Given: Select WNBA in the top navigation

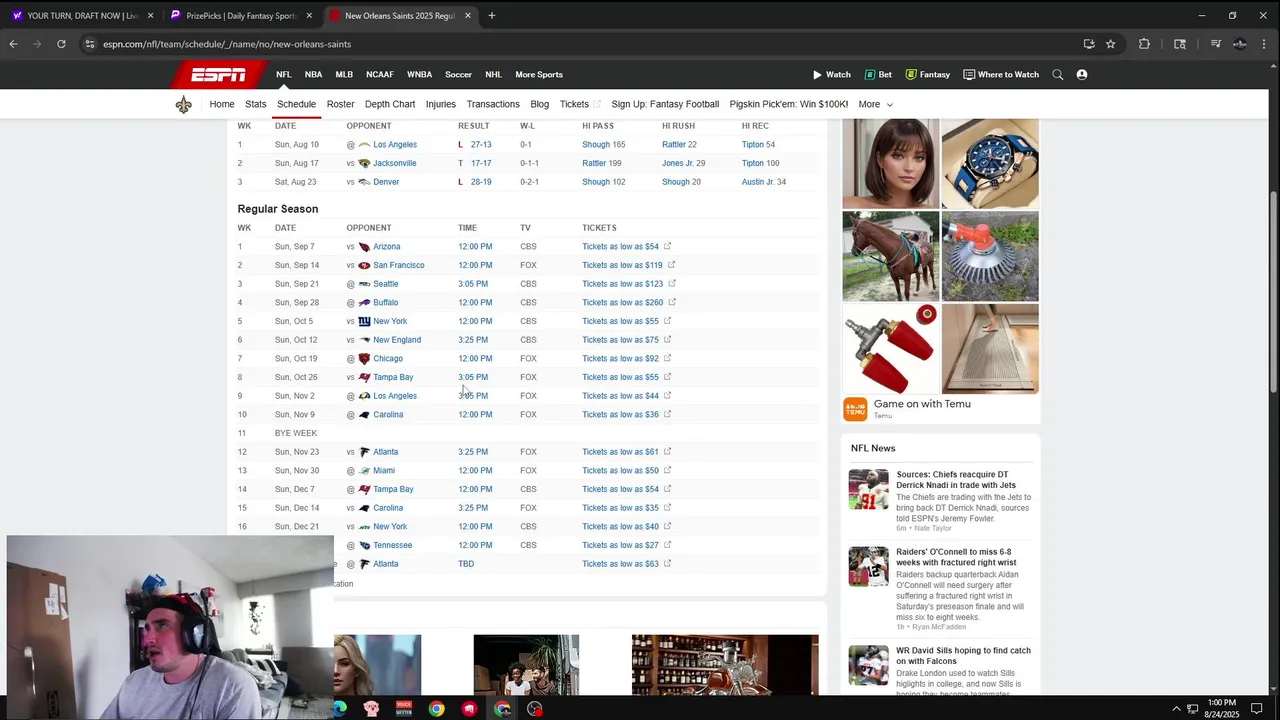Looking at the screenshot, I should coord(419,75).
